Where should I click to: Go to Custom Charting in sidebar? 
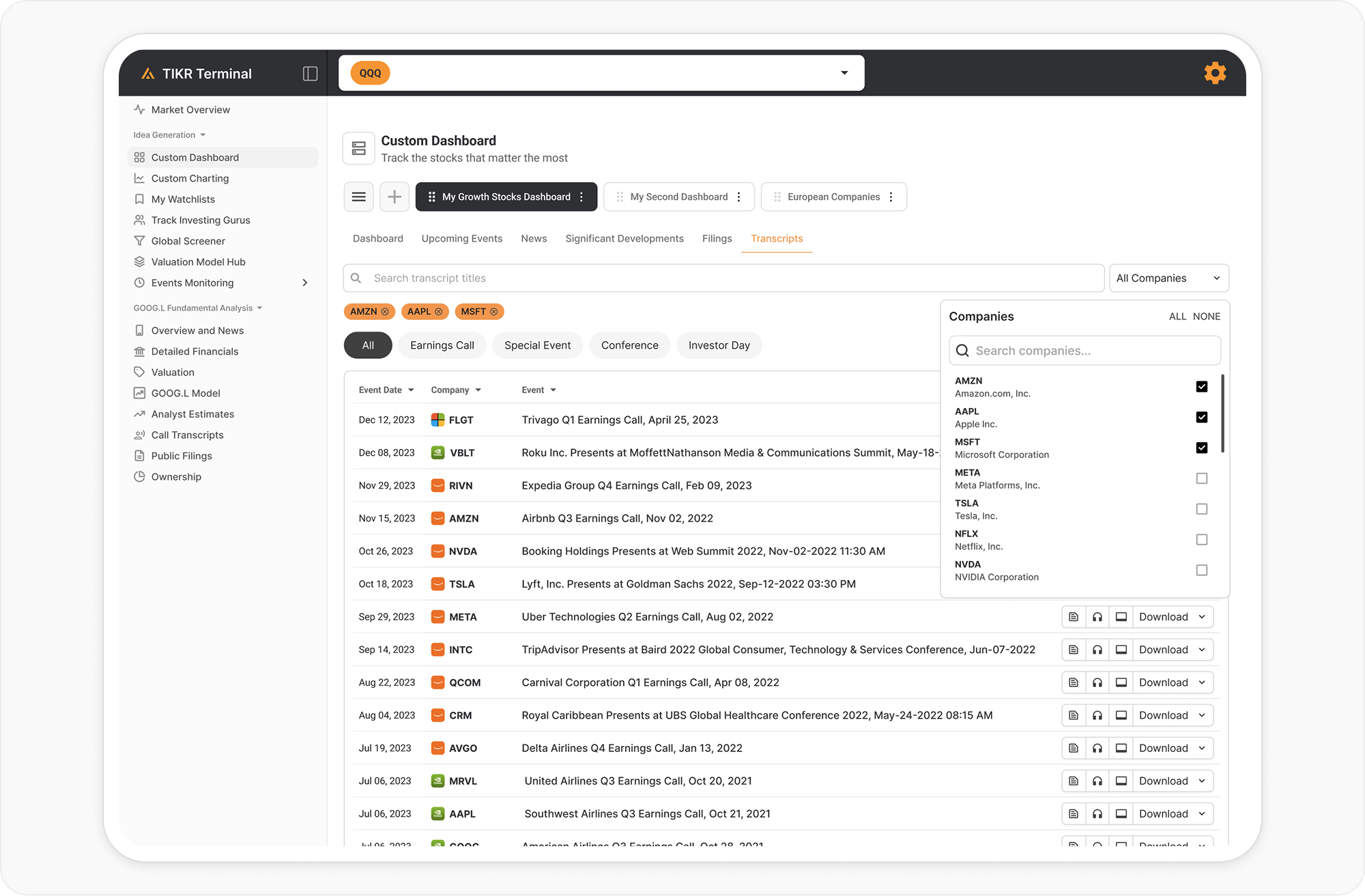pyautogui.click(x=190, y=178)
